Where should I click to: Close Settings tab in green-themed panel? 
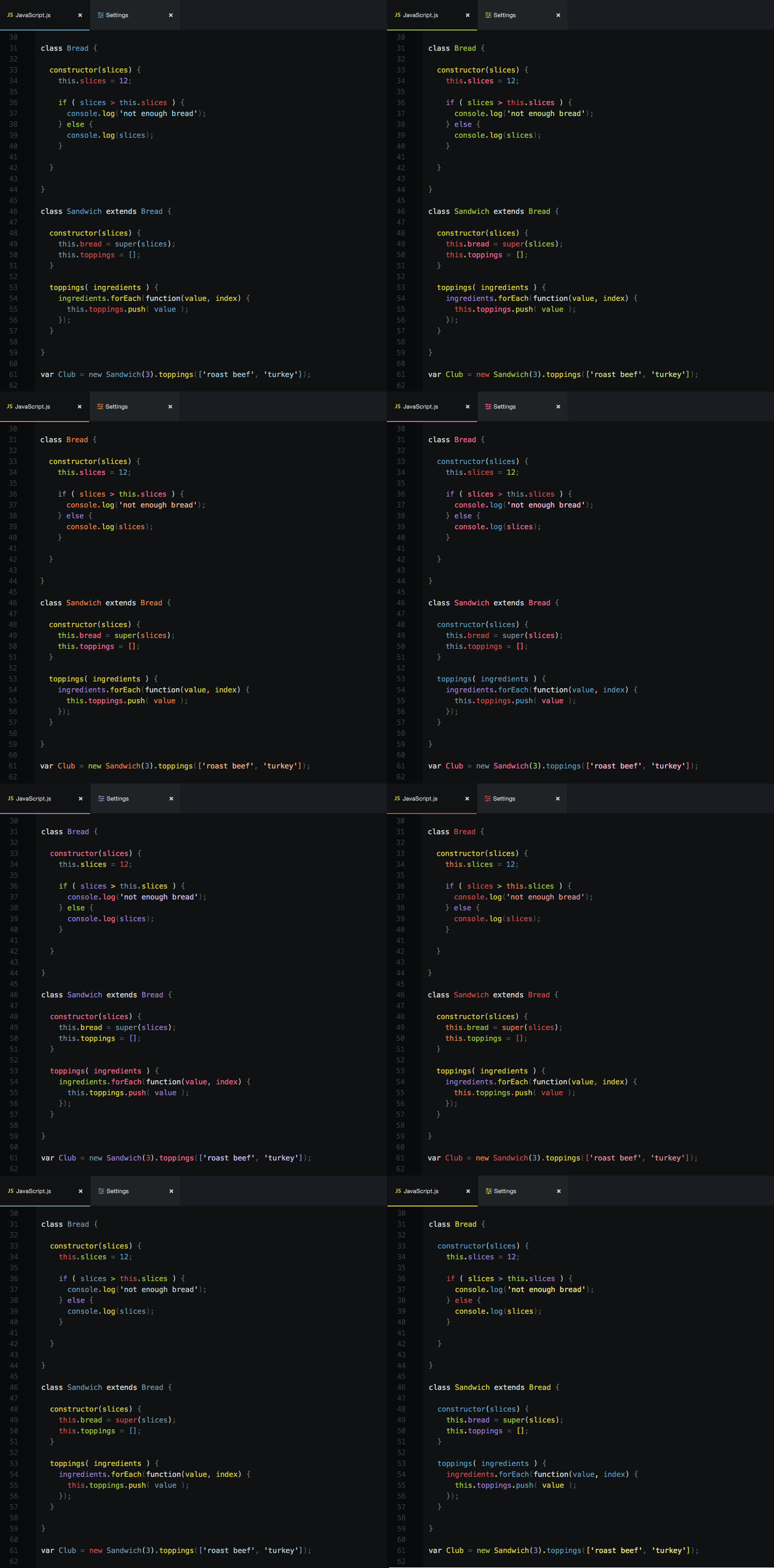[x=558, y=15]
